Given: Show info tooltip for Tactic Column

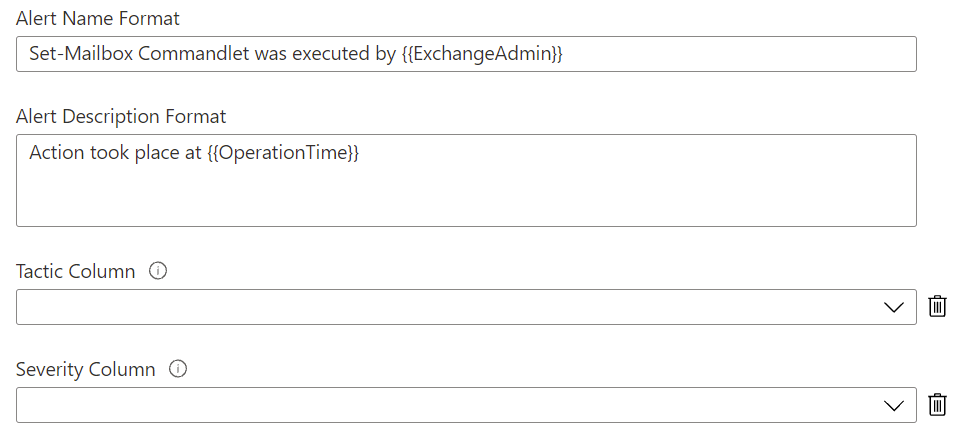Looking at the screenshot, I should (x=157, y=271).
